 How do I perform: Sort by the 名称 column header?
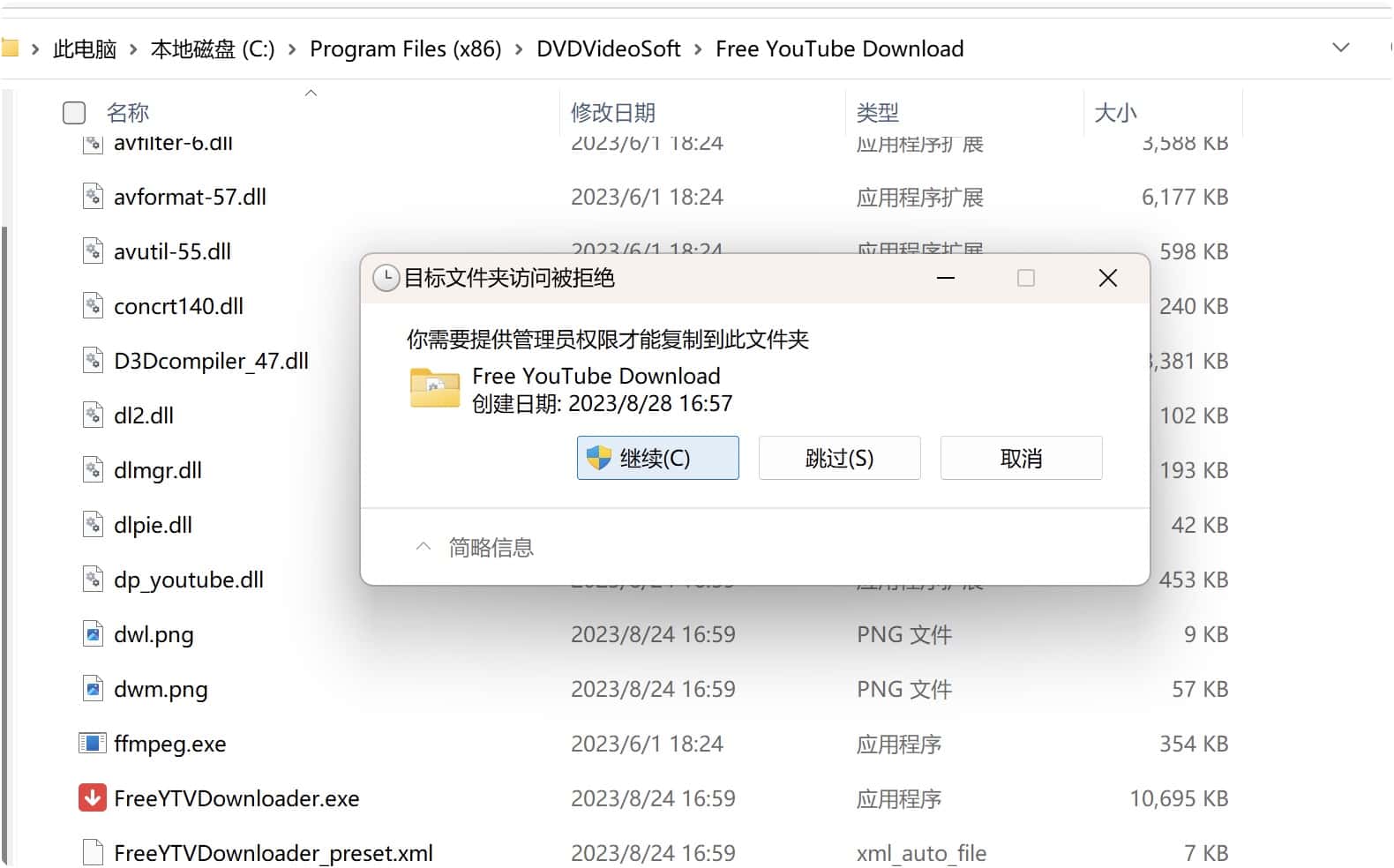[128, 112]
